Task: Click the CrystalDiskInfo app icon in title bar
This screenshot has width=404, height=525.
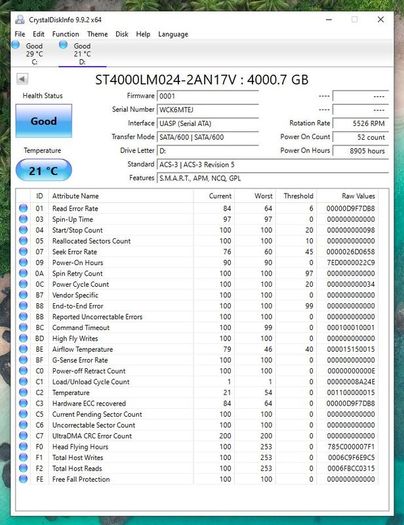Action: (x=20, y=20)
